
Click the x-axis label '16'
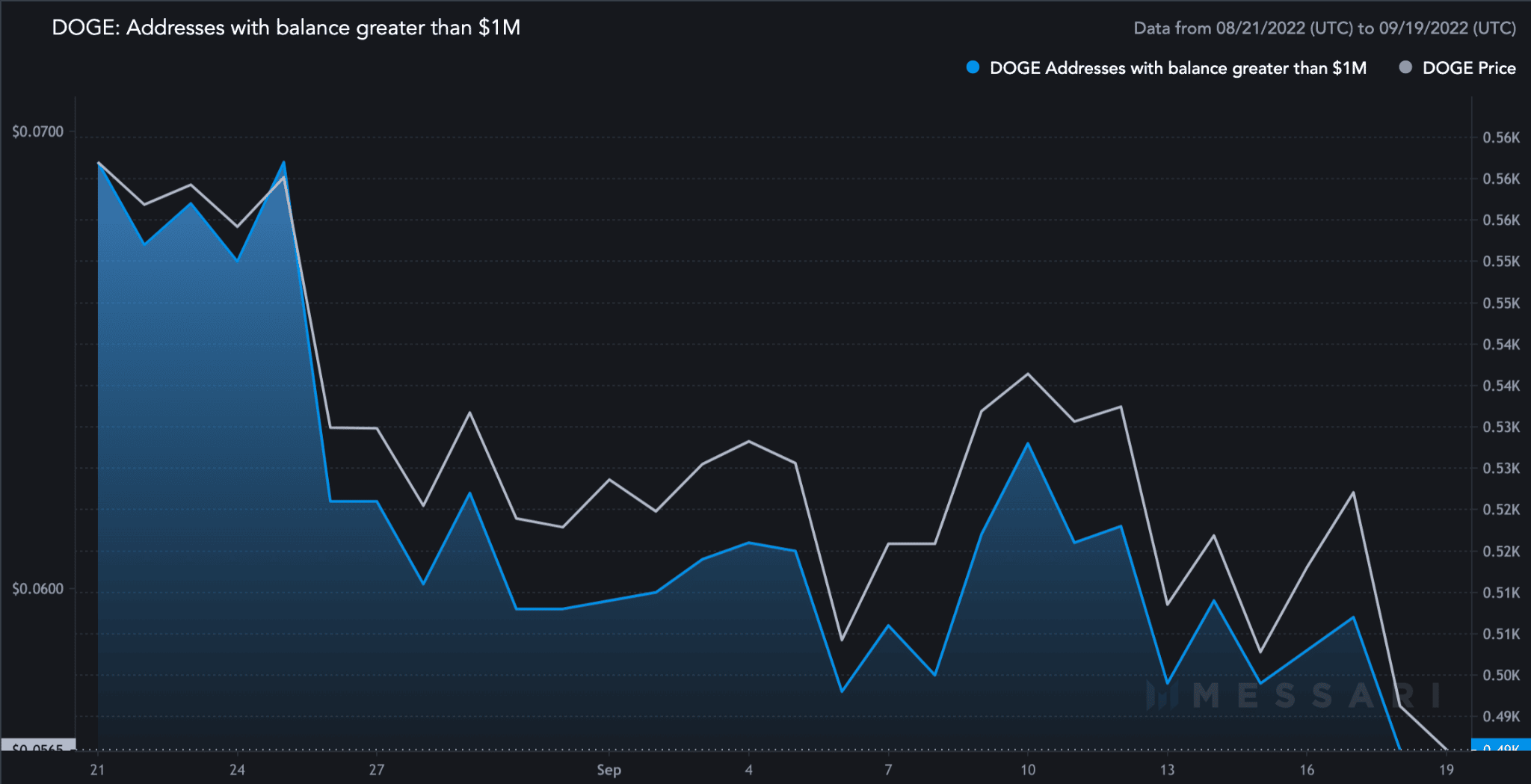(x=1307, y=770)
